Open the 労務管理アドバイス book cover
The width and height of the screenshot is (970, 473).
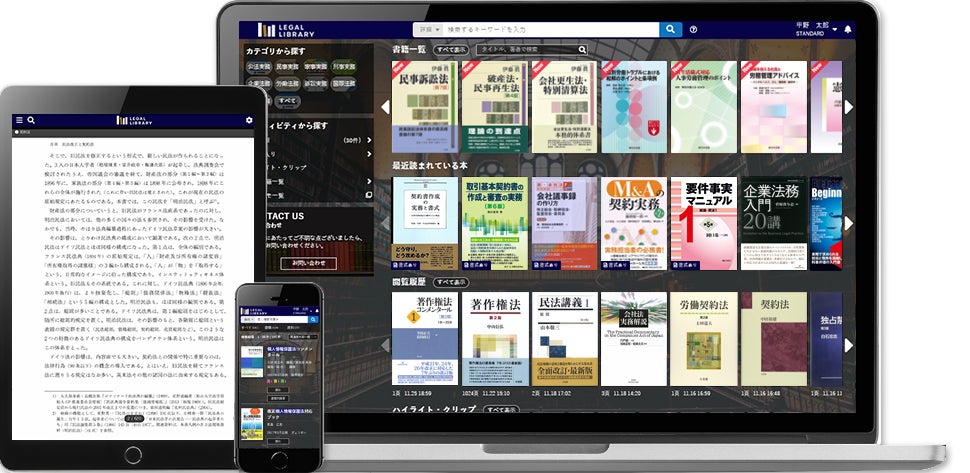click(x=774, y=106)
